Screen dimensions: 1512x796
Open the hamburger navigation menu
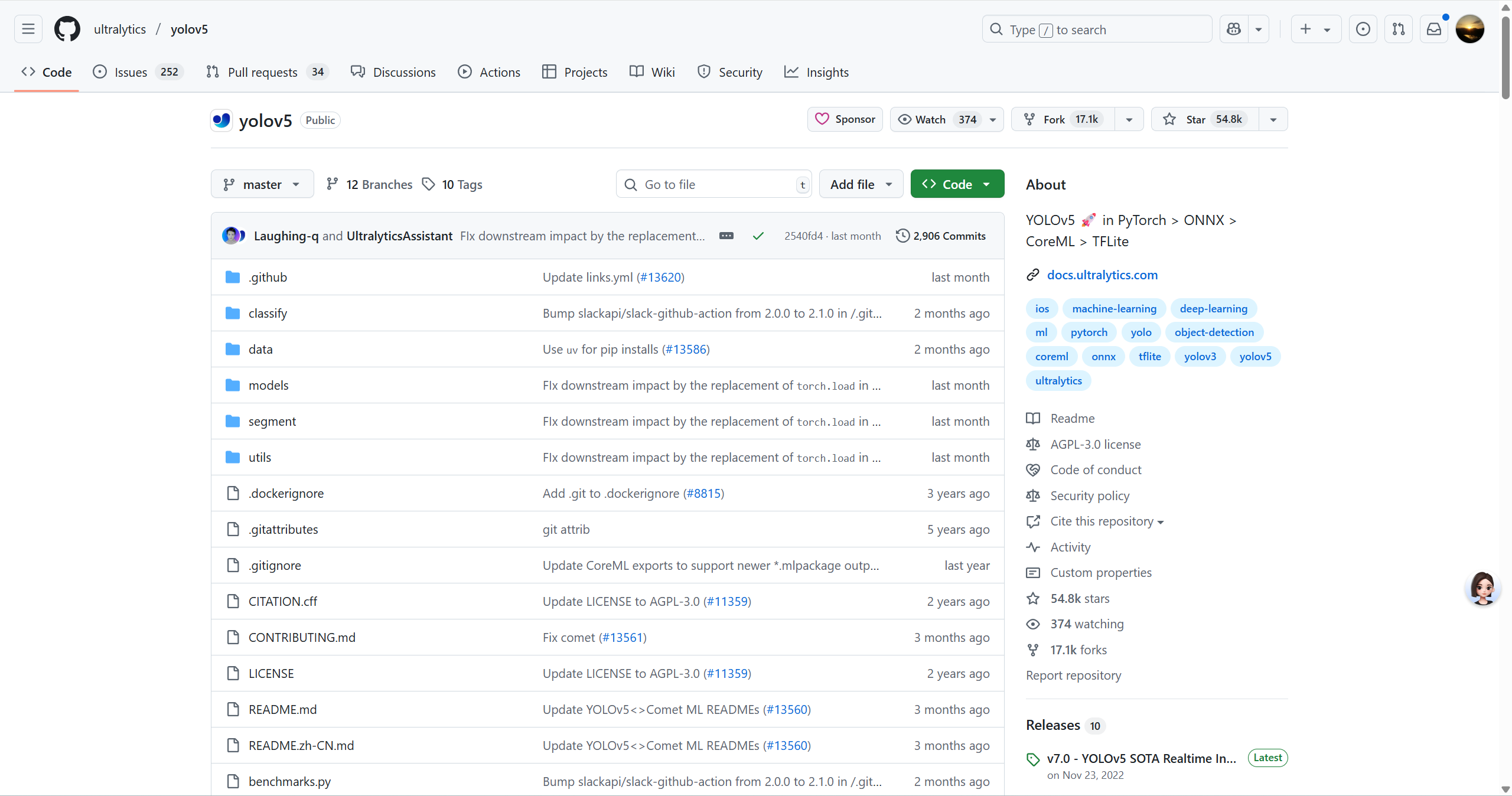tap(28, 29)
